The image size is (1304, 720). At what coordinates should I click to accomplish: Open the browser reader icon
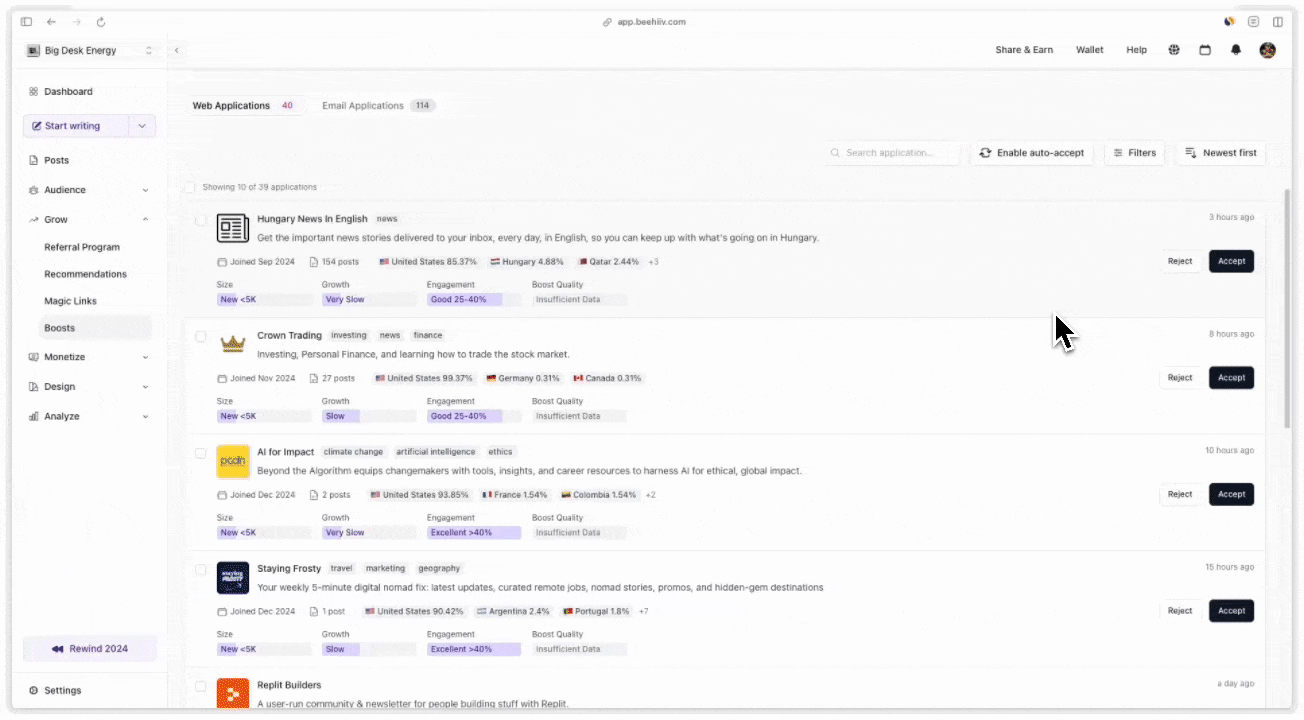click(1253, 22)
